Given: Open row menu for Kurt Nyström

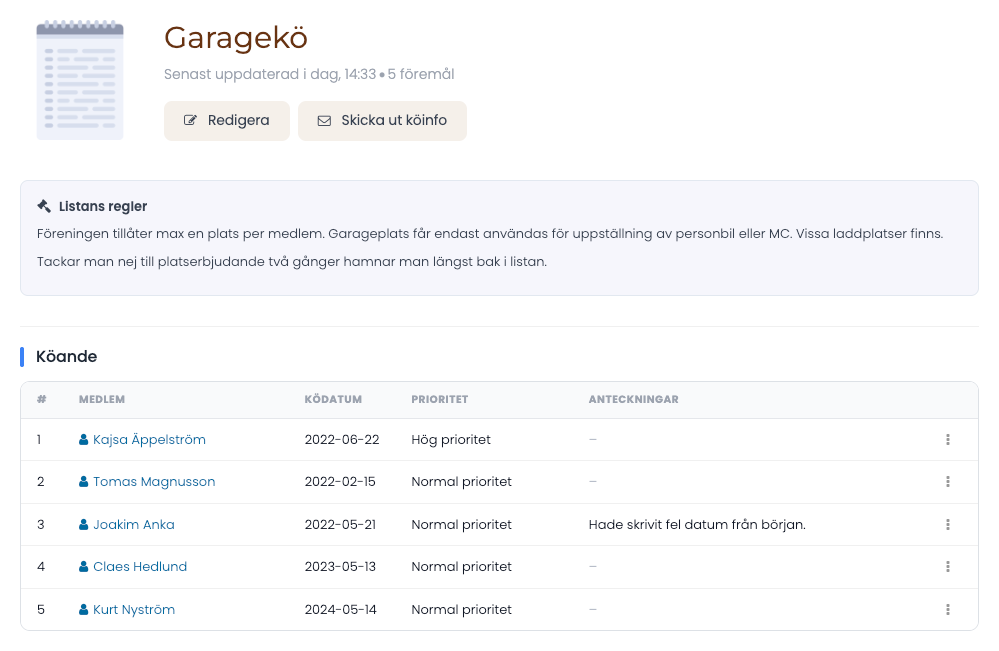Looking at the screenshot, I should (947, 610).
